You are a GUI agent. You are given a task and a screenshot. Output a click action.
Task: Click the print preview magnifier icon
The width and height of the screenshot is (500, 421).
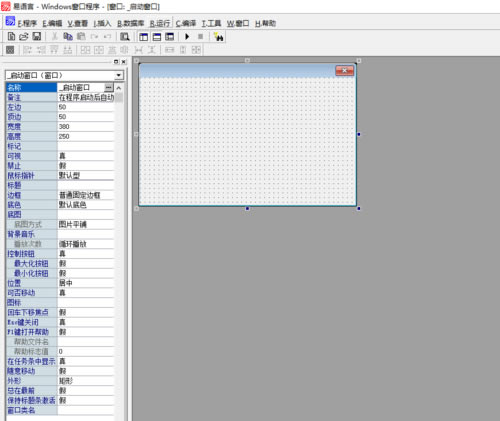125,36
